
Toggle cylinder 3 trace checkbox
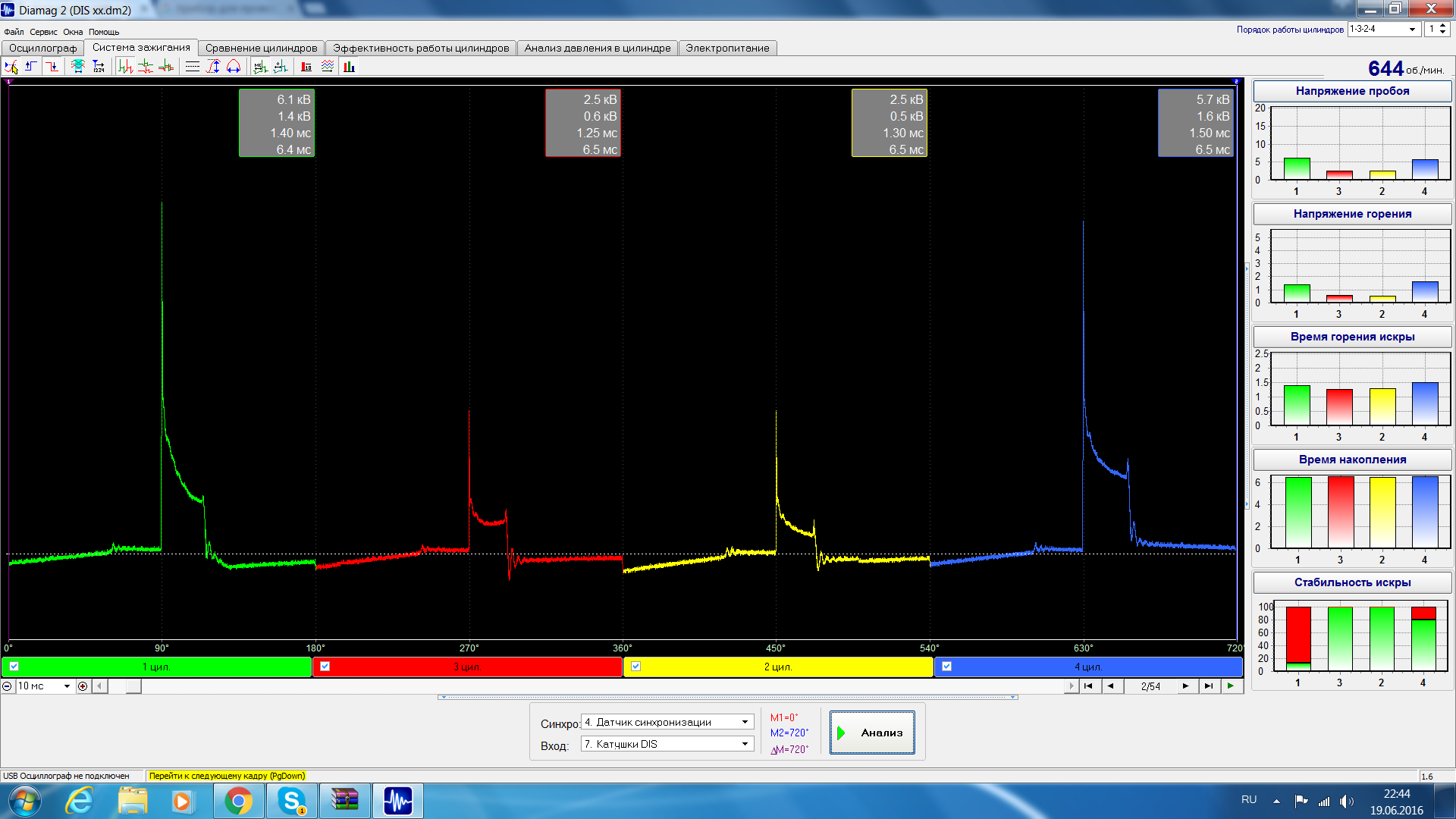325,667
